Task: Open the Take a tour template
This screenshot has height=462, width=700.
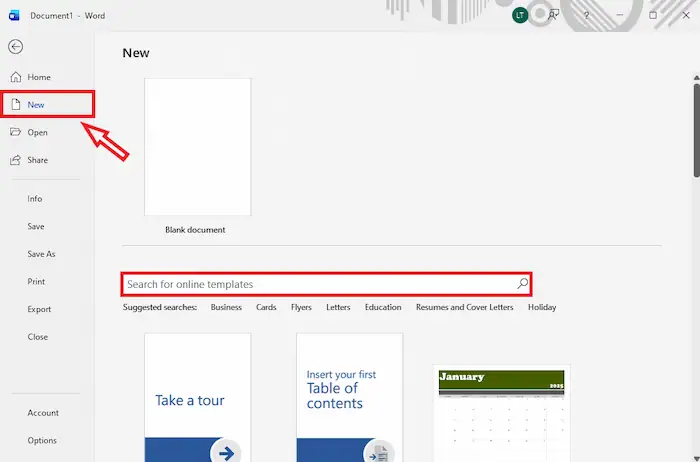Action: tap(198, 398)
